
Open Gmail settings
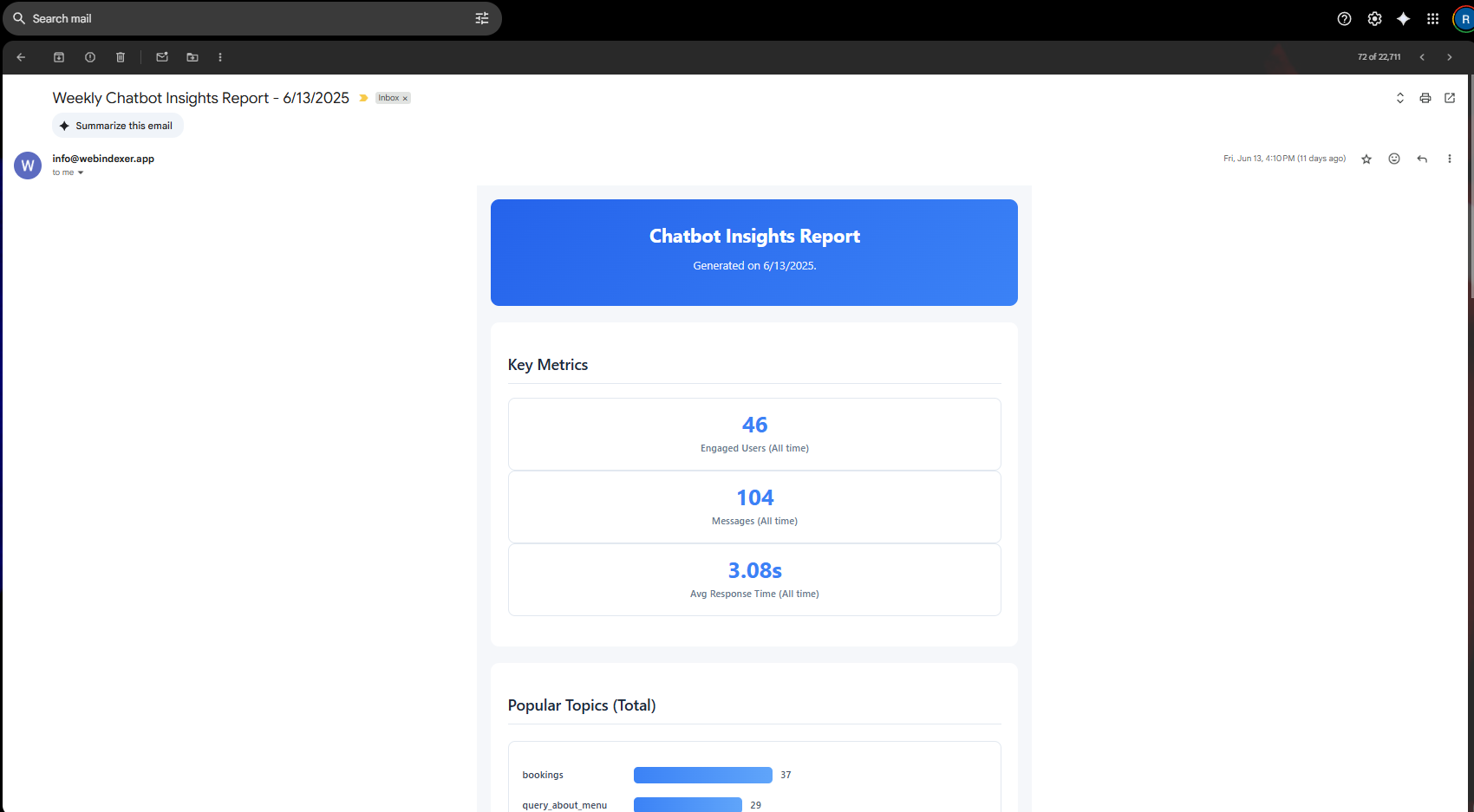point(1374,18)
